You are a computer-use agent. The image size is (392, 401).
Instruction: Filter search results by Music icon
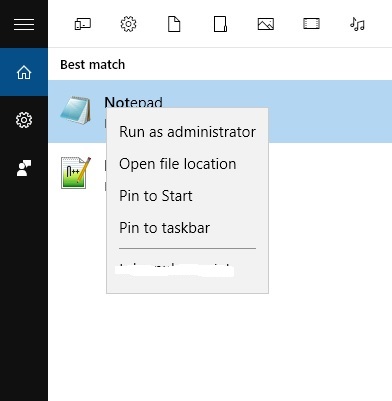pyautogui.click(x=357, y=24)
